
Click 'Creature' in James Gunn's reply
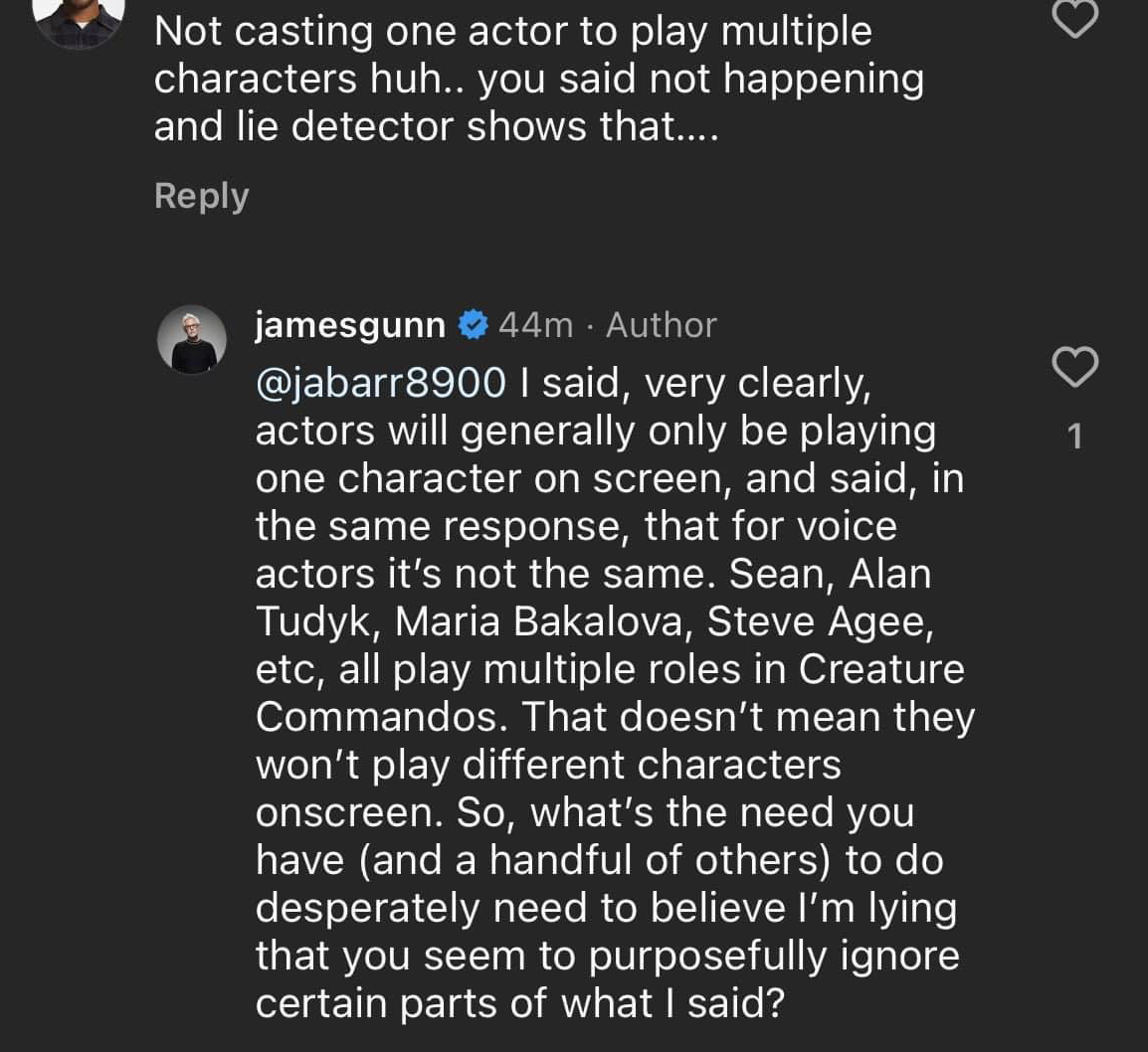(881, 669)
